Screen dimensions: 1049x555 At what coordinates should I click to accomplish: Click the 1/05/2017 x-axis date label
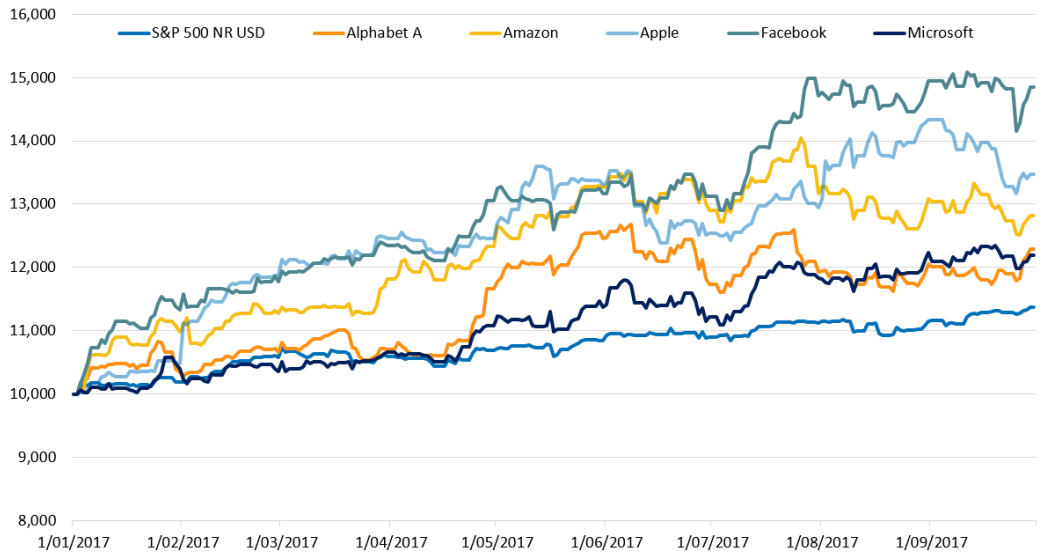(x=495, y=541)
